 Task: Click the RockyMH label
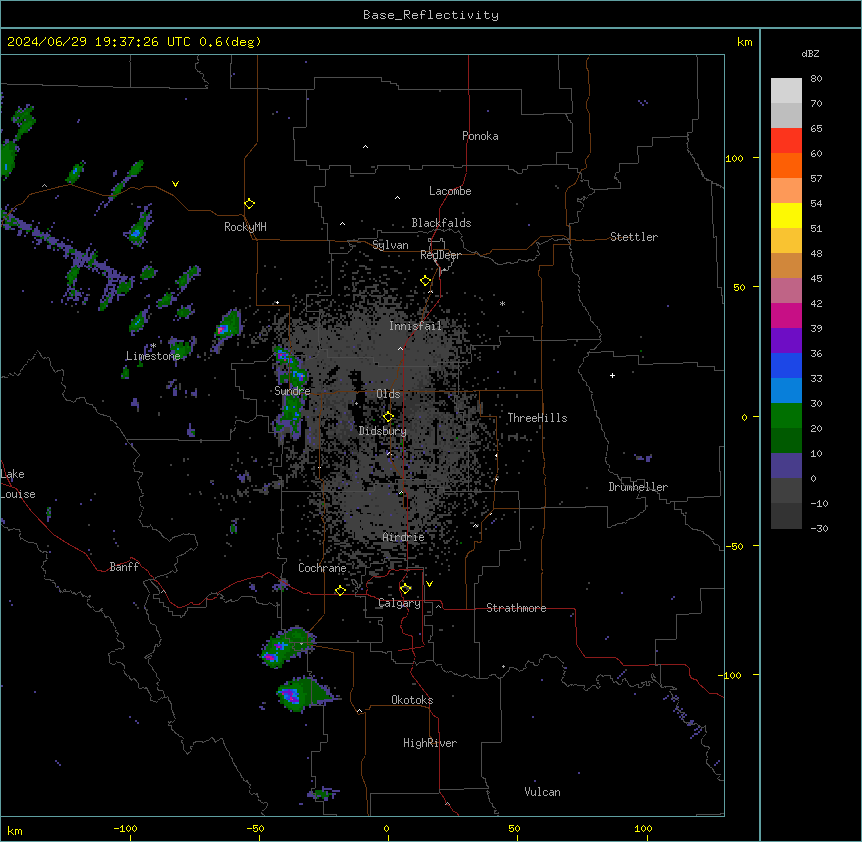coord(245,227)
